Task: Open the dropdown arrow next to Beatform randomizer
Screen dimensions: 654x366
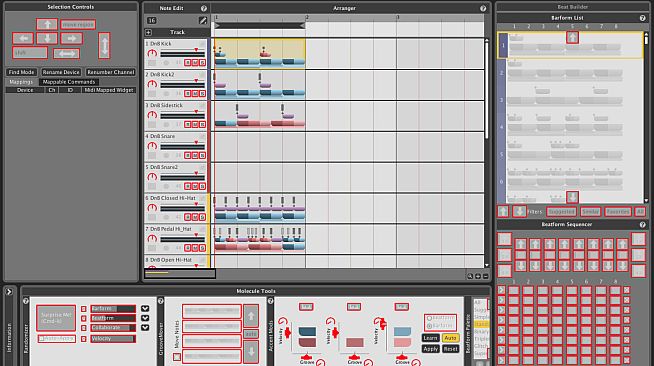Action: [x=145, y=318]
